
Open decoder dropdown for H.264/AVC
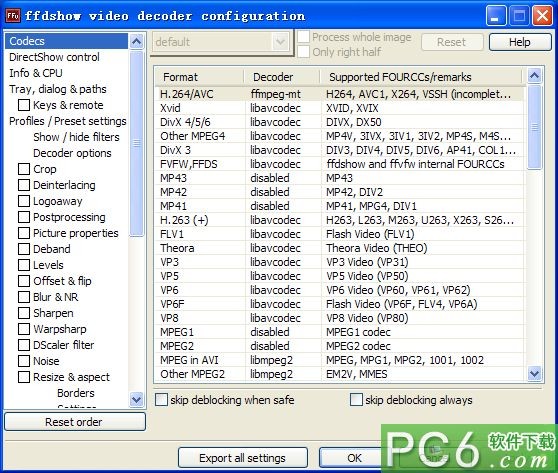point(283,94)
